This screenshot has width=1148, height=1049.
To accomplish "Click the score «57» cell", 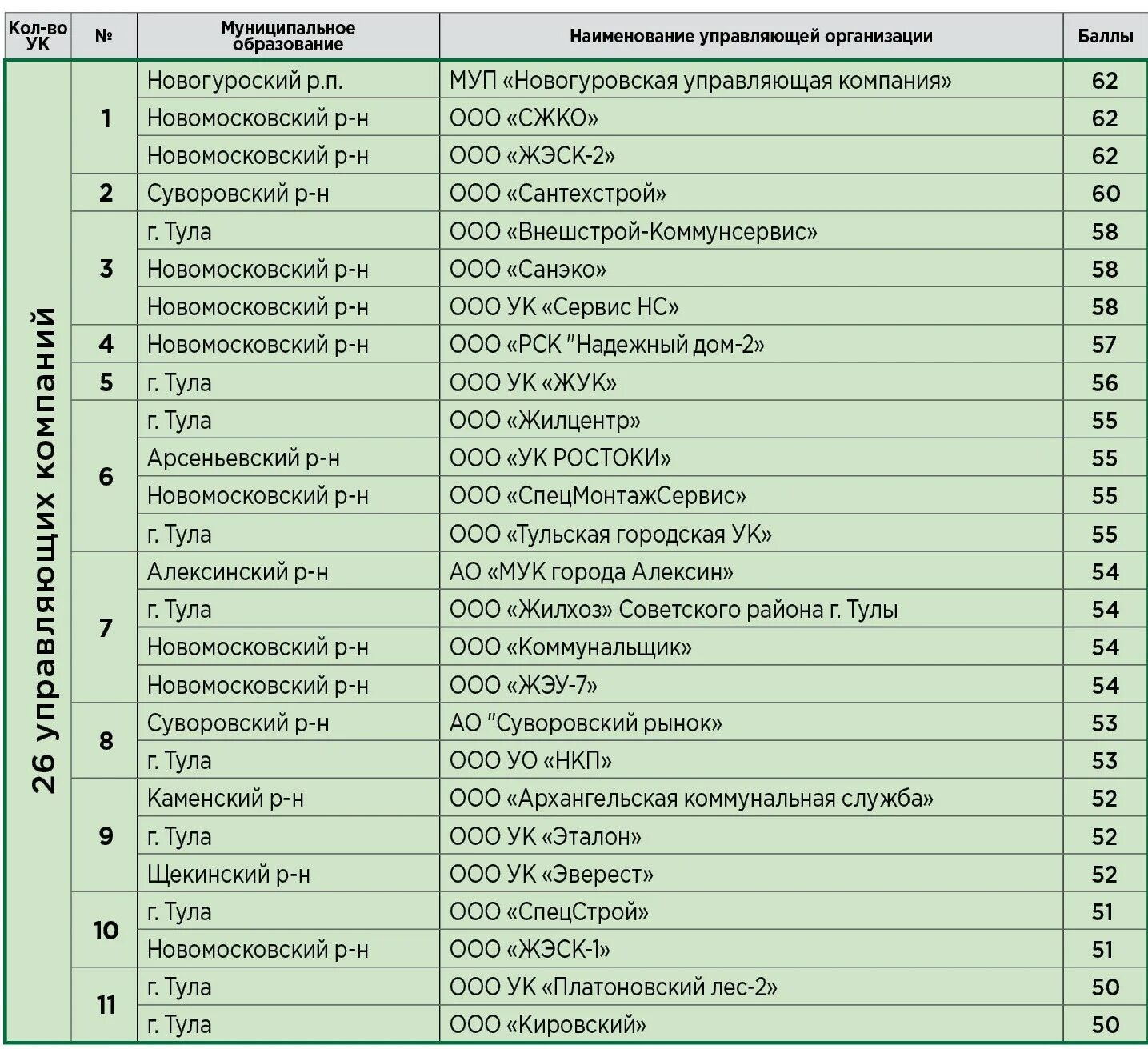I will tap(1105, 345).
